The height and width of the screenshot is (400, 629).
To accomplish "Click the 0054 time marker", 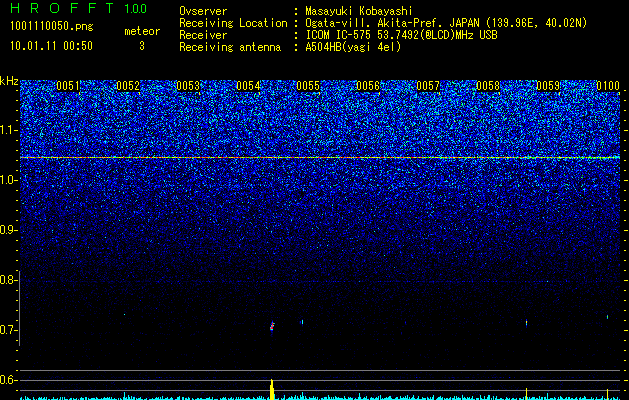I will pyautogui.click(x=248, y=86).
